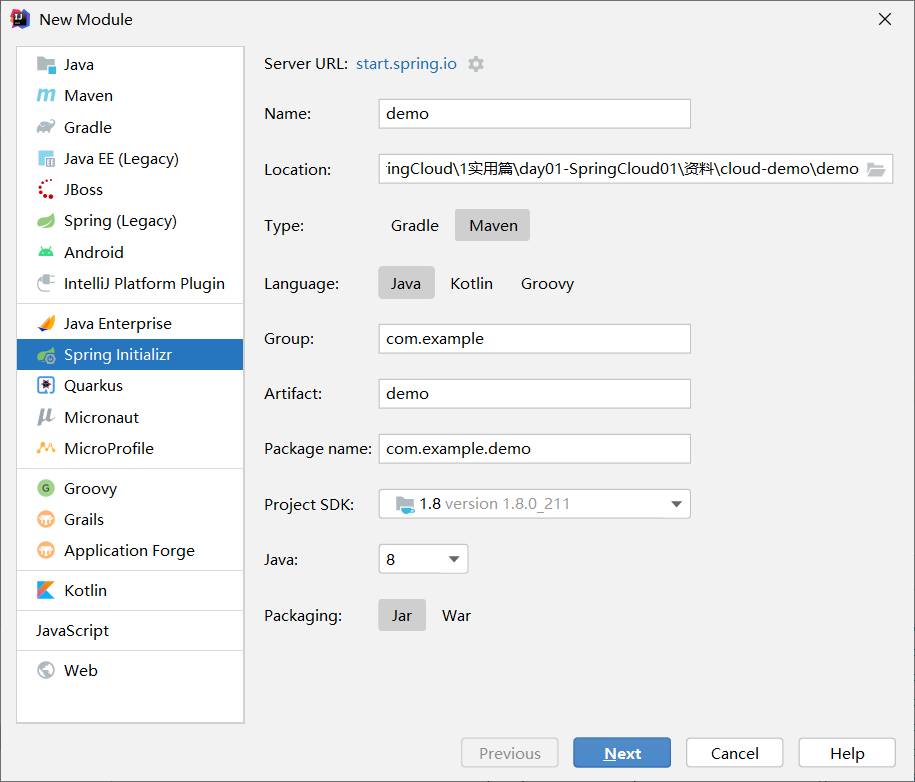Click the Help button

tap(847, 753)
